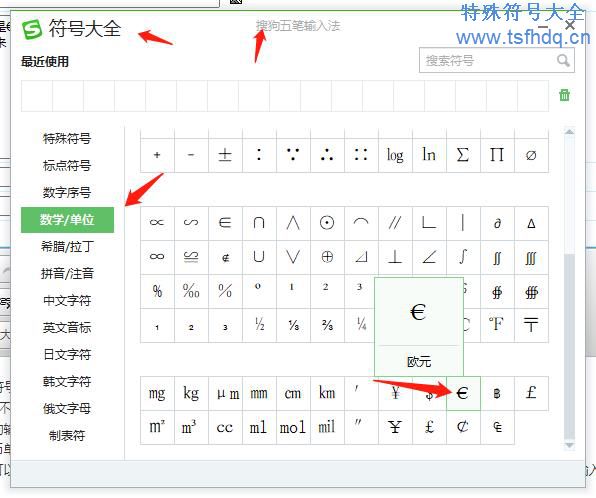Open the 制表符 category
The width and height of the screenshot is (596, 498).
(x=67, y=435)
